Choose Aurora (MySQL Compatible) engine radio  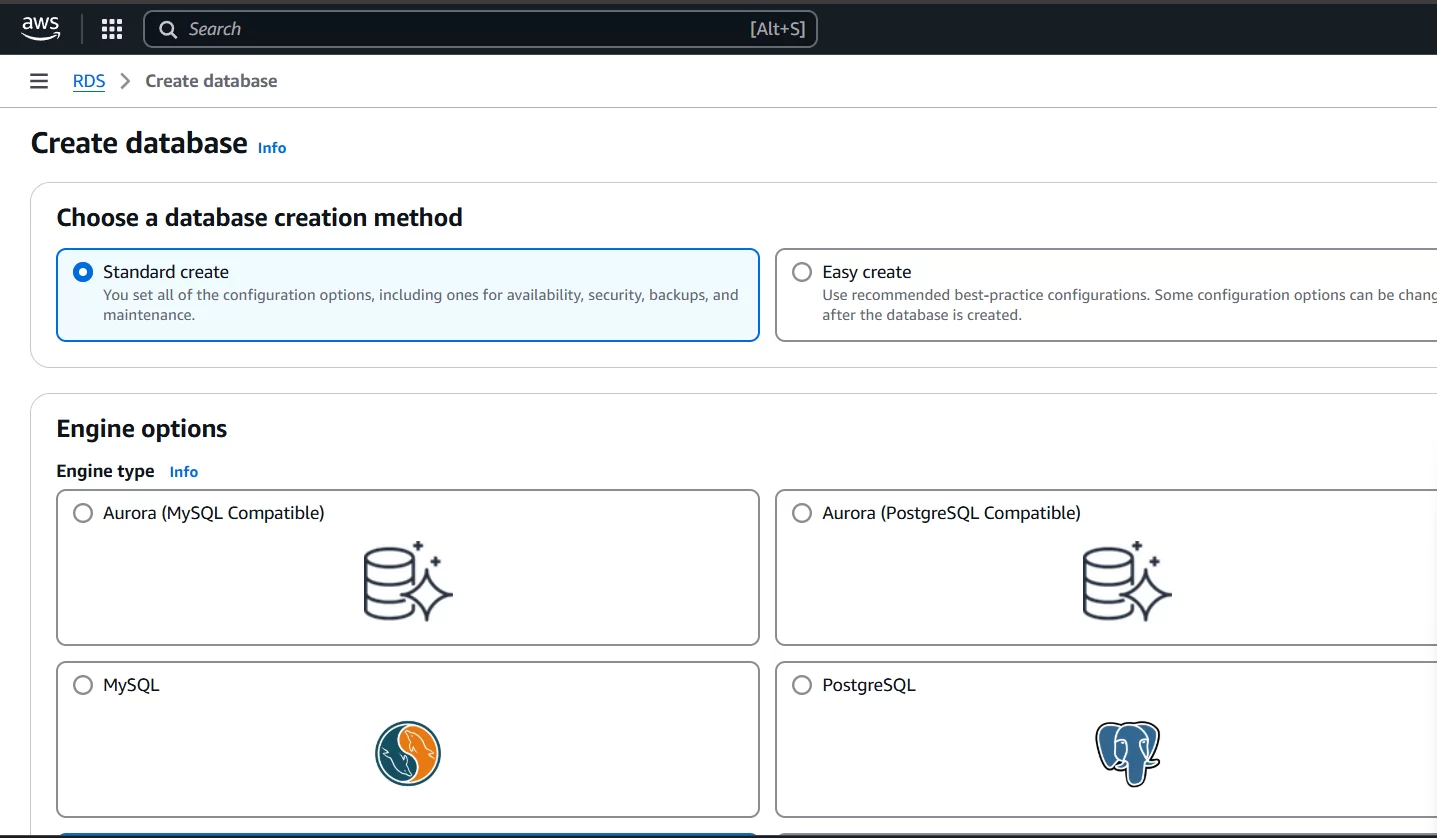83,513
